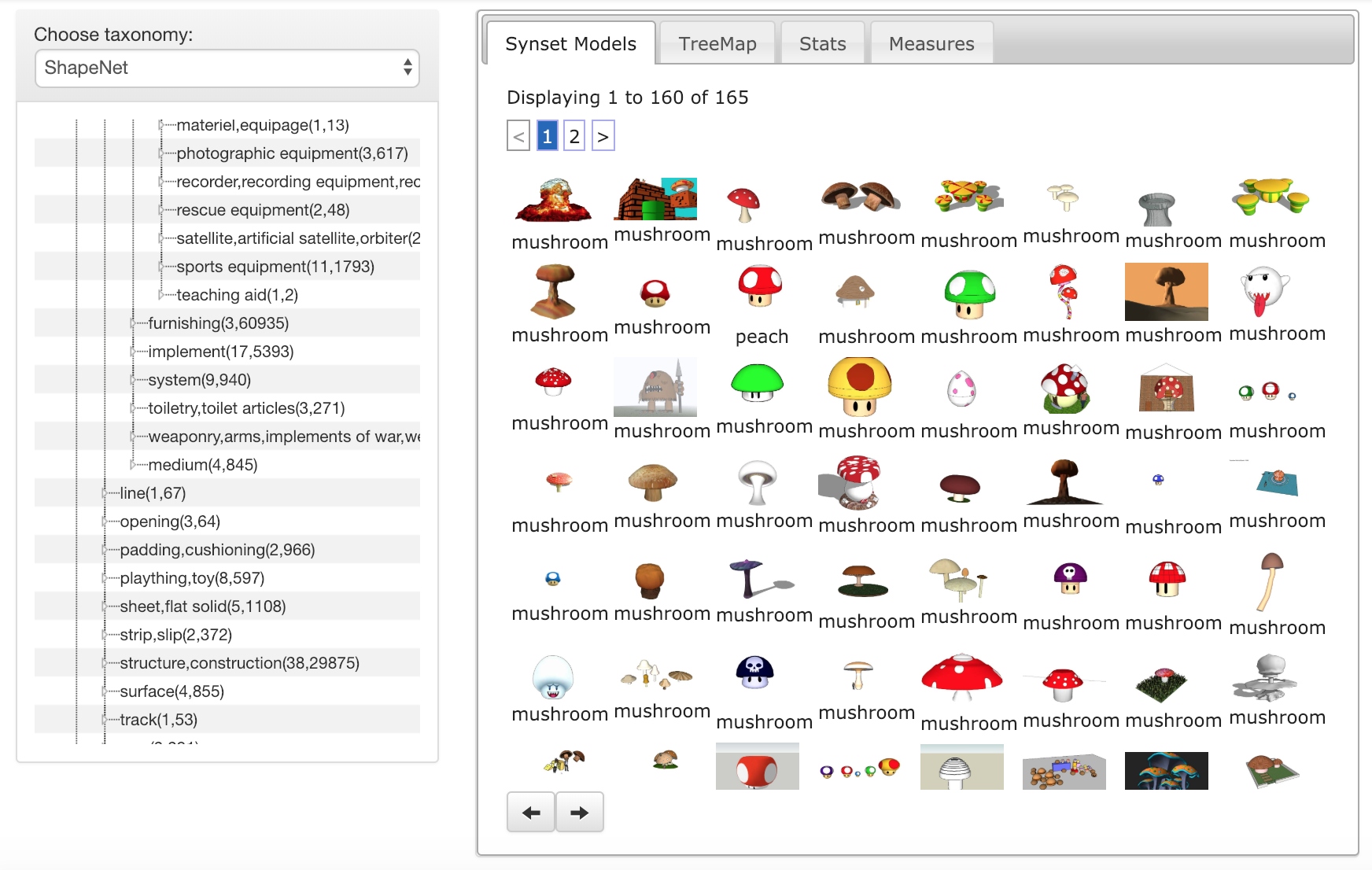Open the Choose taxonomy ShapeNet dropdown
The height and width of the screenshot is (870, 1372).
(227, 68)
